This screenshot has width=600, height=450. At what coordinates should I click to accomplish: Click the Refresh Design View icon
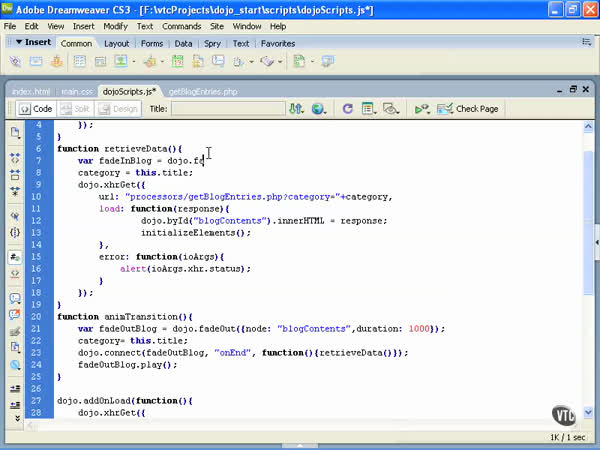tap(347, 108)
